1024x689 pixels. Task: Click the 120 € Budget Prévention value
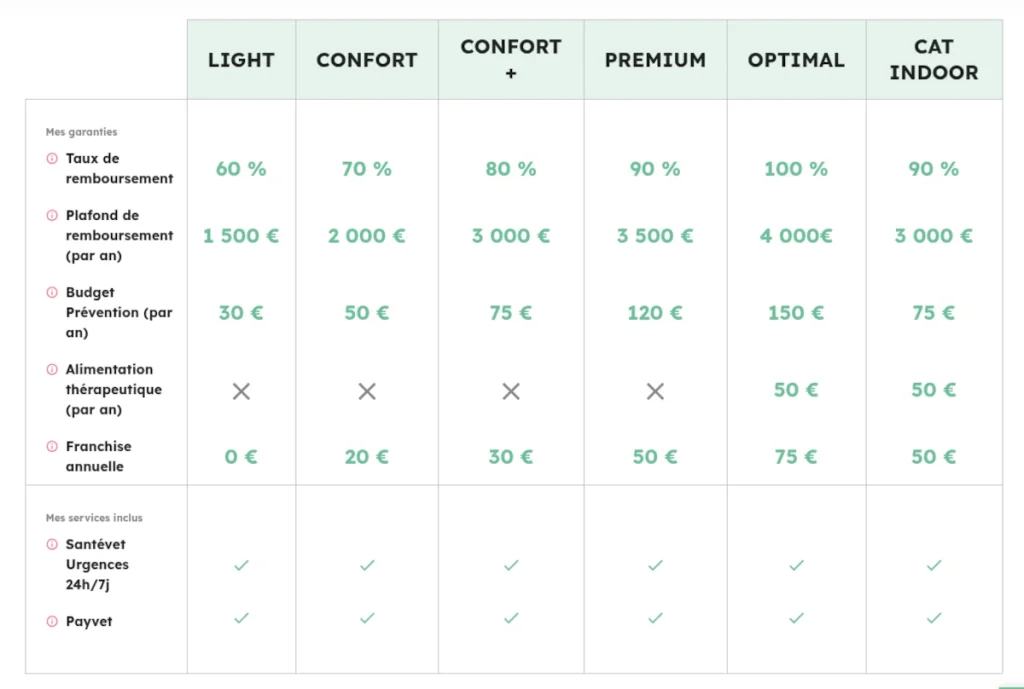655,313
